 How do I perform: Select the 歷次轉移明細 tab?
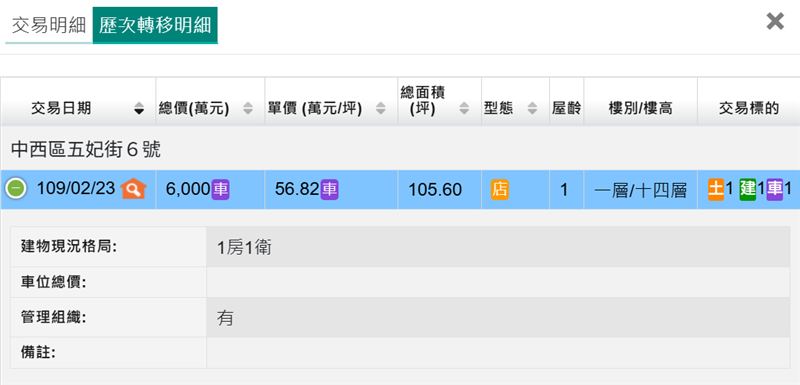155,25
